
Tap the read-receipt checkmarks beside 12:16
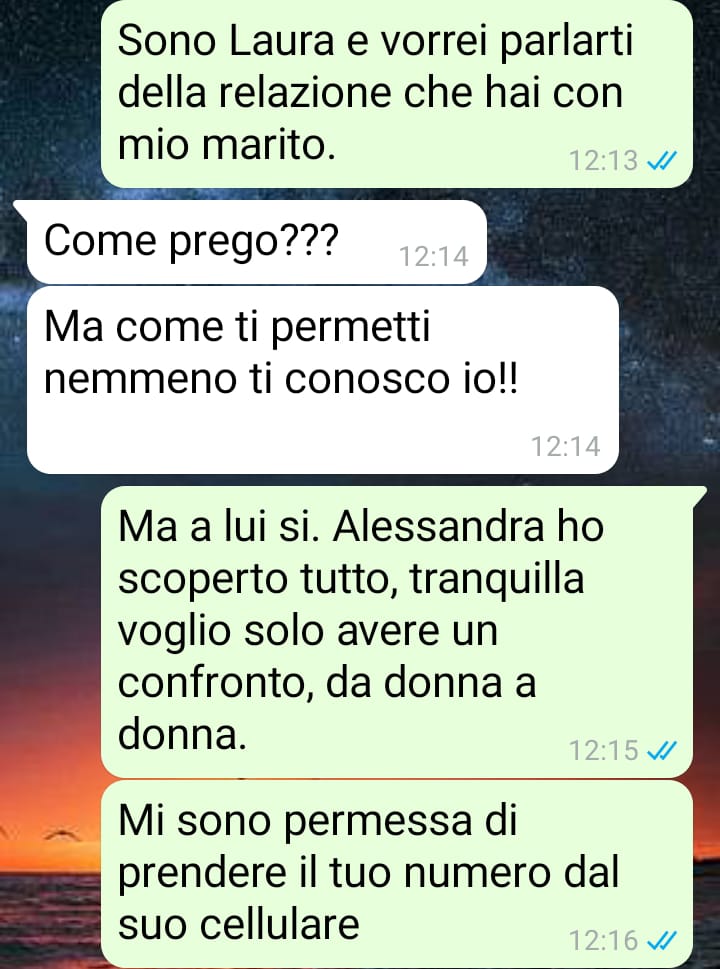[x=661, y=941]
